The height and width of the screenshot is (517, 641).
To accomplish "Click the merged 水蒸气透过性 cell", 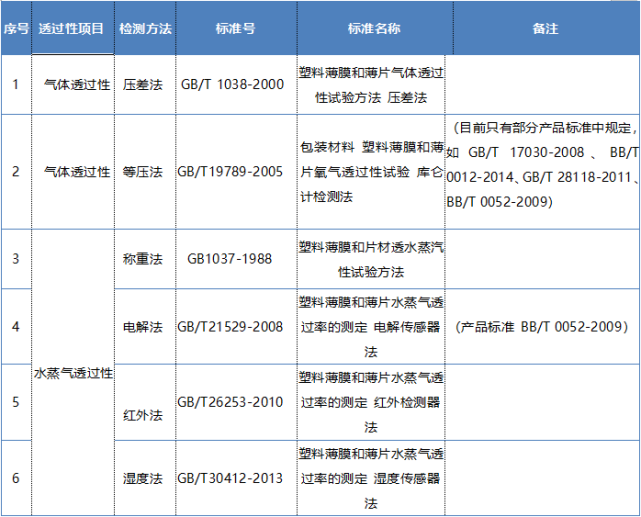I will (x=73, y=373).
